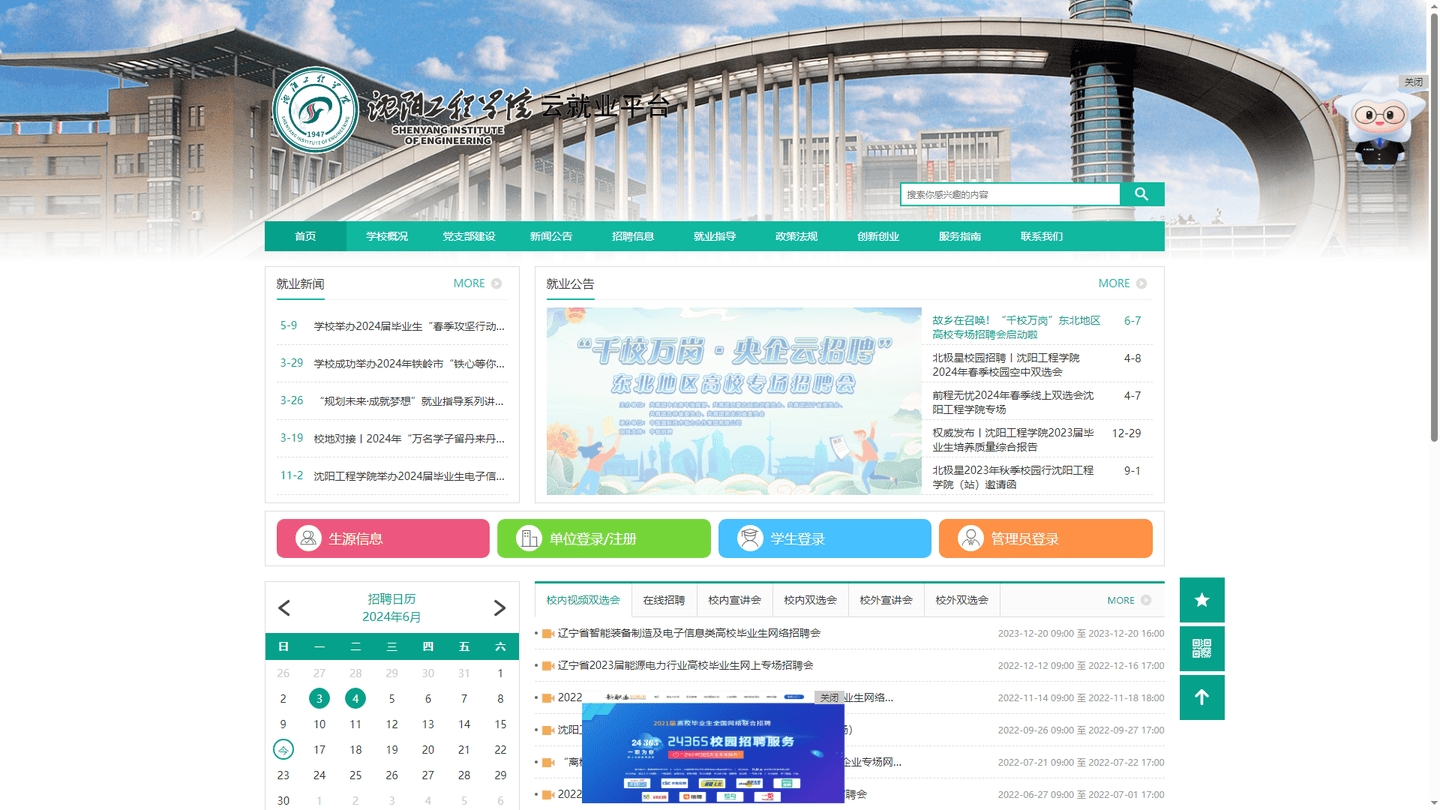Switch to the 校外双选会 tab
This screenshot has height=810, width=1440.
tap(962, 600)
